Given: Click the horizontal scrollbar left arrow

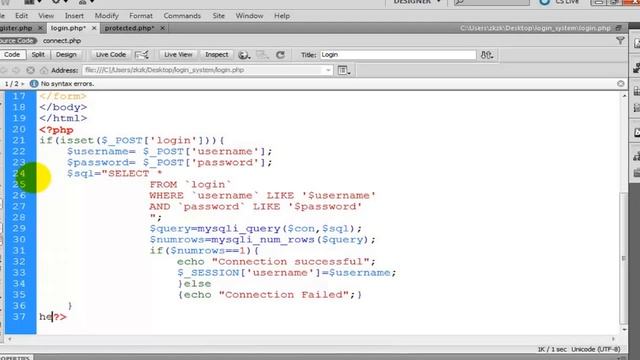Looking at the screenshot, I should point(9,339).
